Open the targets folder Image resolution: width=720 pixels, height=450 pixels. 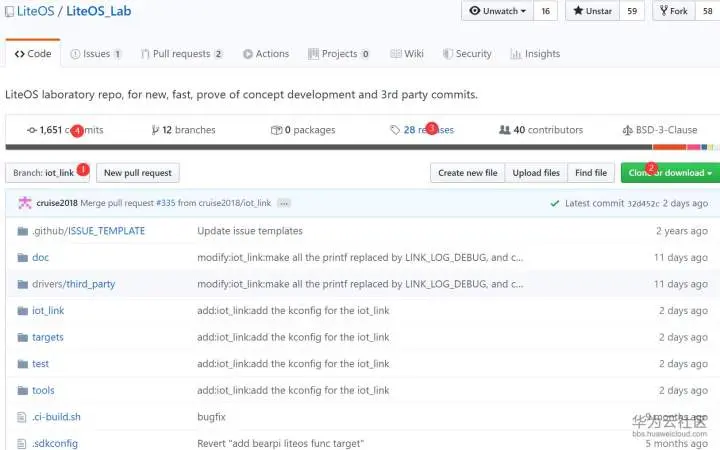pos(48,338)
